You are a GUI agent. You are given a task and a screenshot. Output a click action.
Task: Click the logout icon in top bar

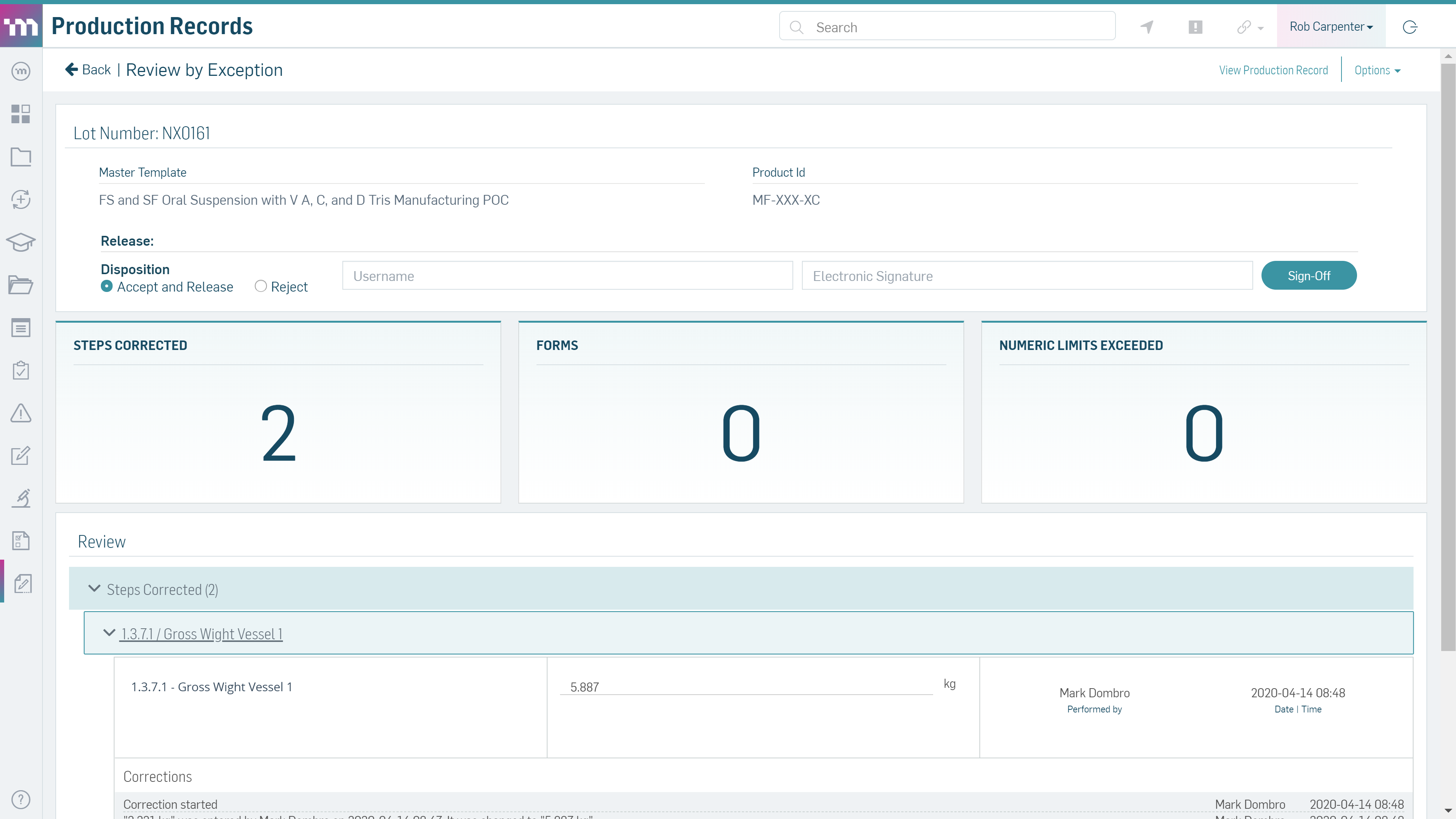coord(1409,27)
